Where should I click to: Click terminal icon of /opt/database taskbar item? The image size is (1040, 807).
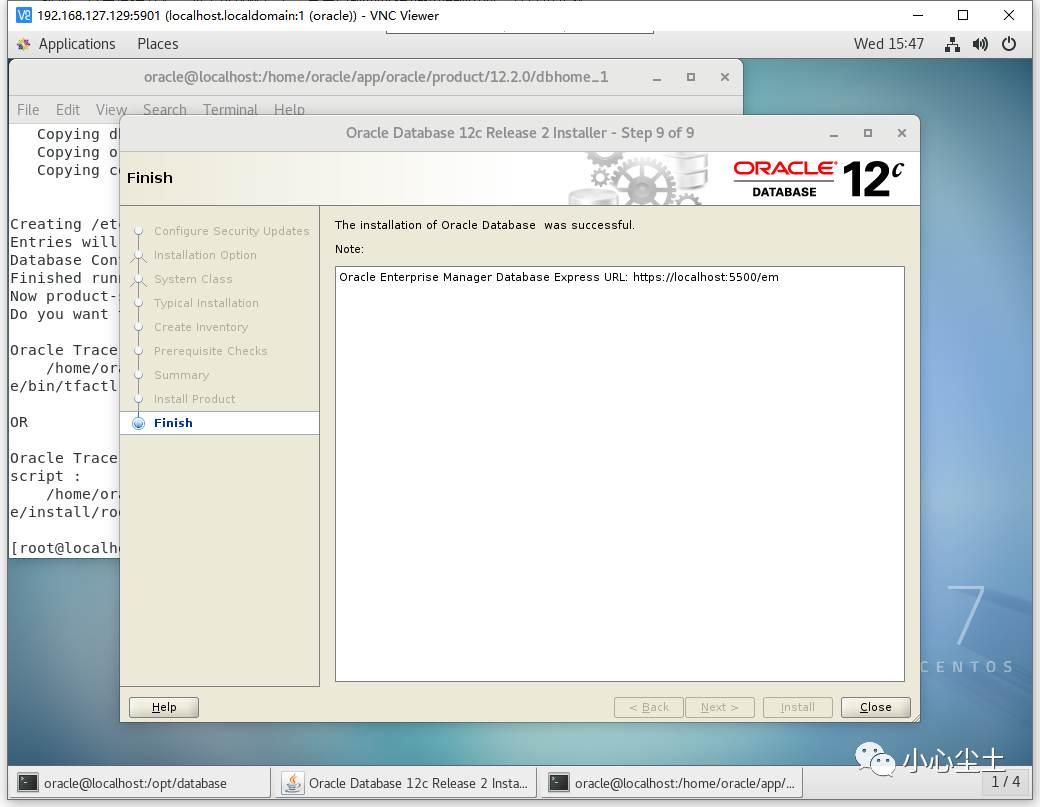point(28,783)
